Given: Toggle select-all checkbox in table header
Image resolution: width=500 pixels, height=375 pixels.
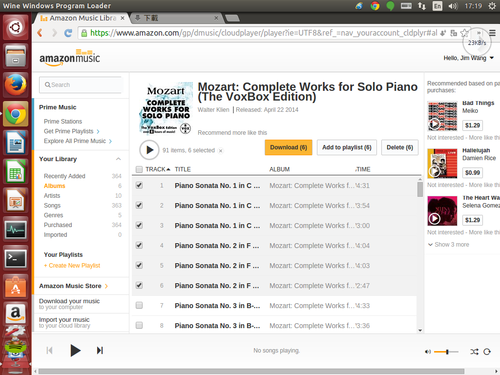Looking at the screenshot, I should [x=139, y=169].
